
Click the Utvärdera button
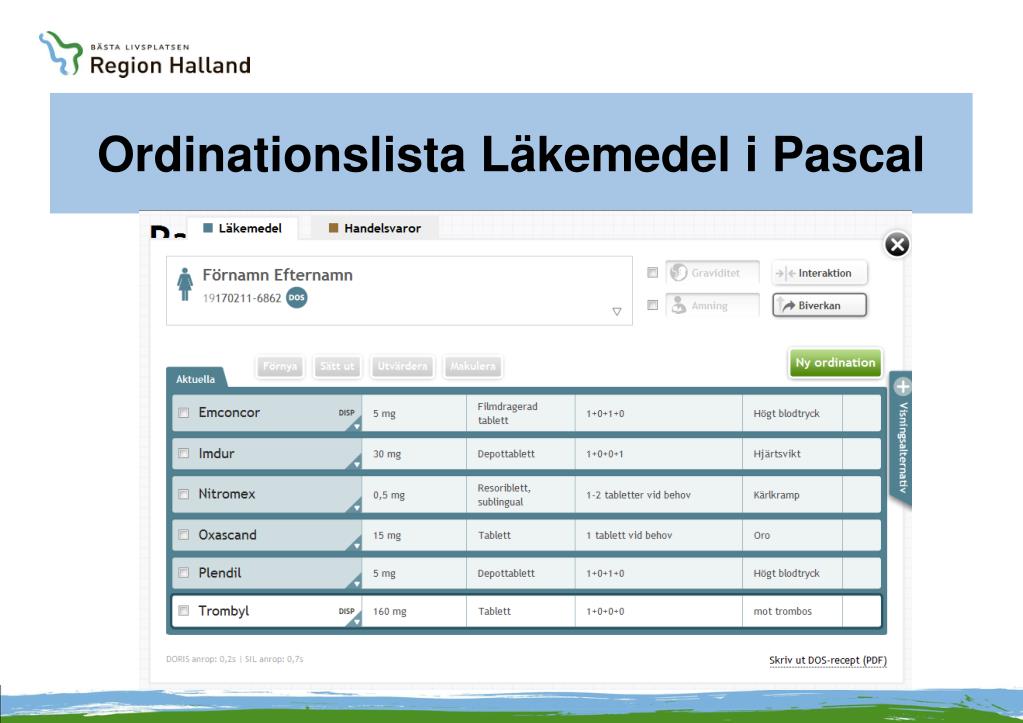(x=402, y=366)
